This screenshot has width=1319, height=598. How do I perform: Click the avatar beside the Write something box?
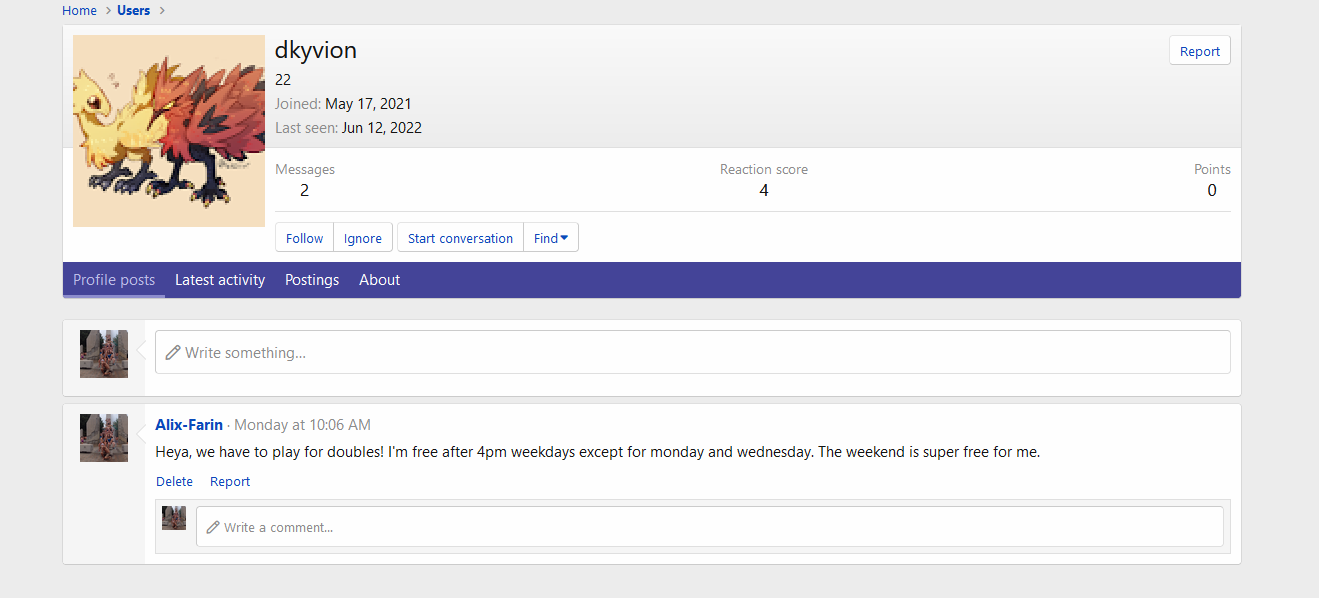point(104,354)
